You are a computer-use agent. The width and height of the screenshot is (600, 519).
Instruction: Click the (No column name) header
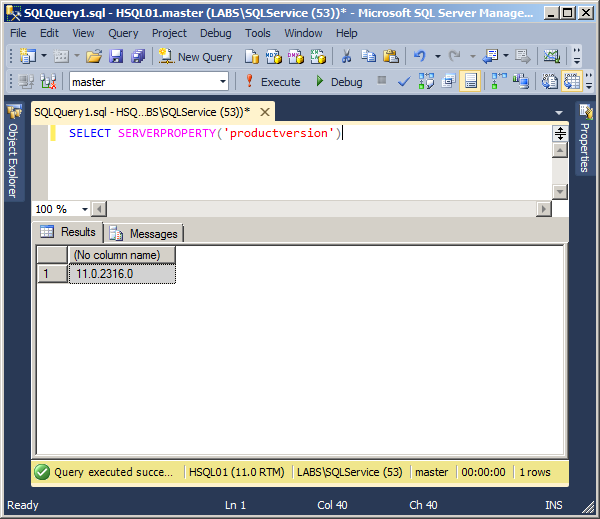[122, 255]
